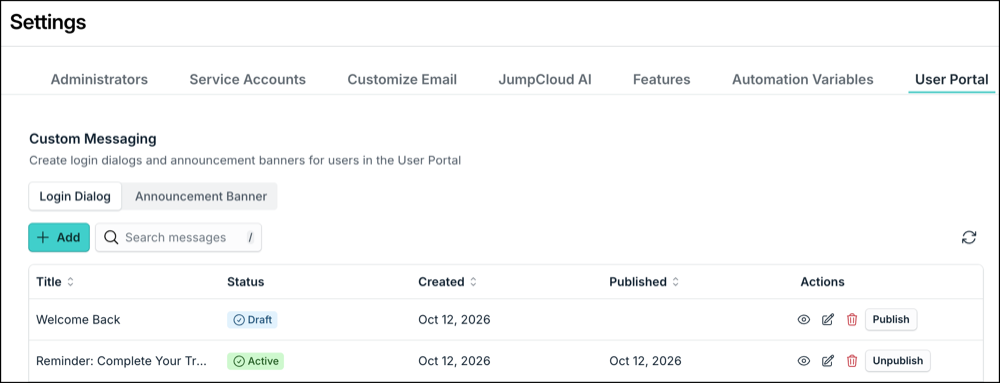
Task: Click the magnifier icon in search box
Action: pos(111,238)
